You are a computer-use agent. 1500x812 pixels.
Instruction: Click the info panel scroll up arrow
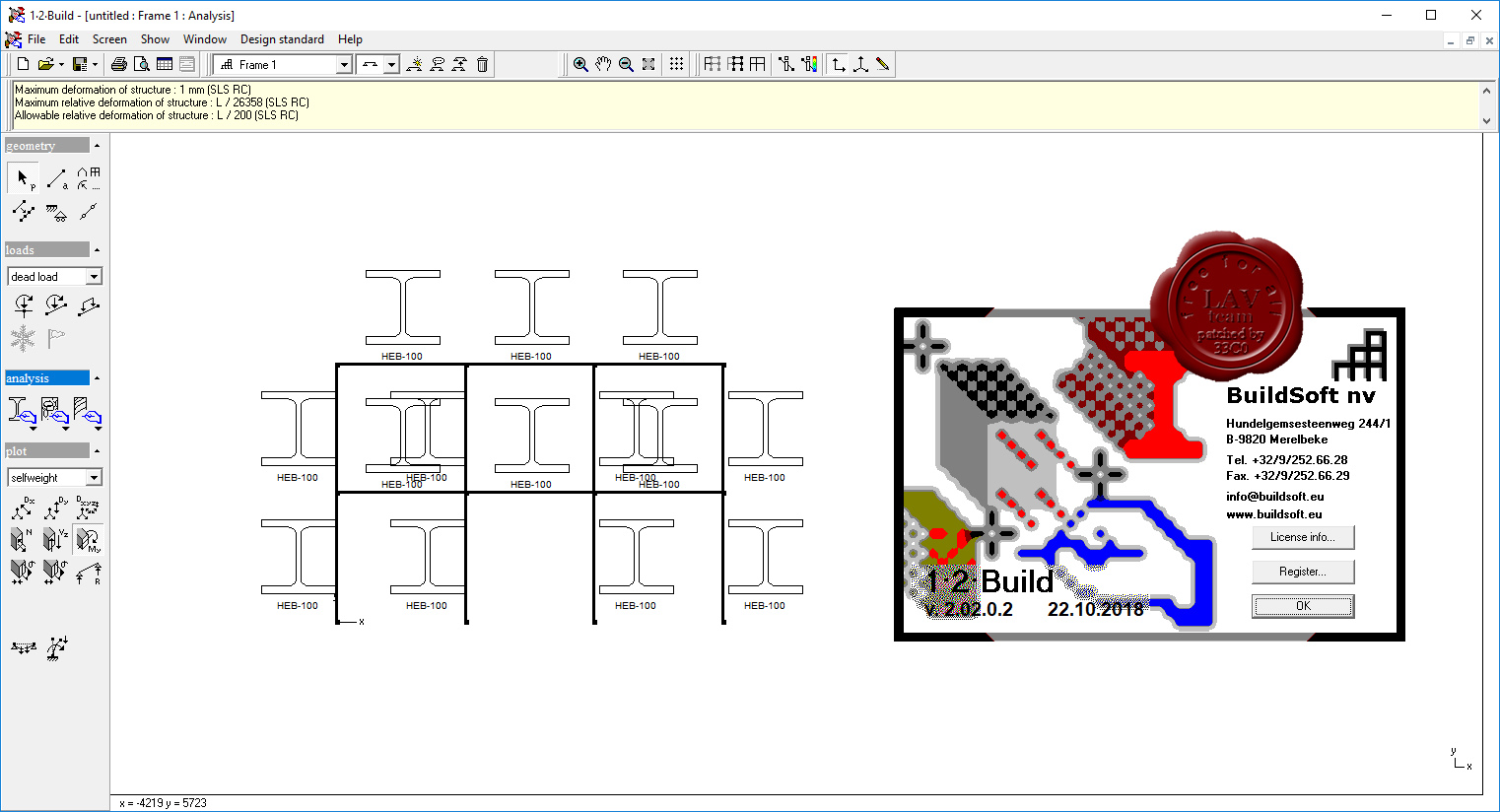coord(1487,91)
